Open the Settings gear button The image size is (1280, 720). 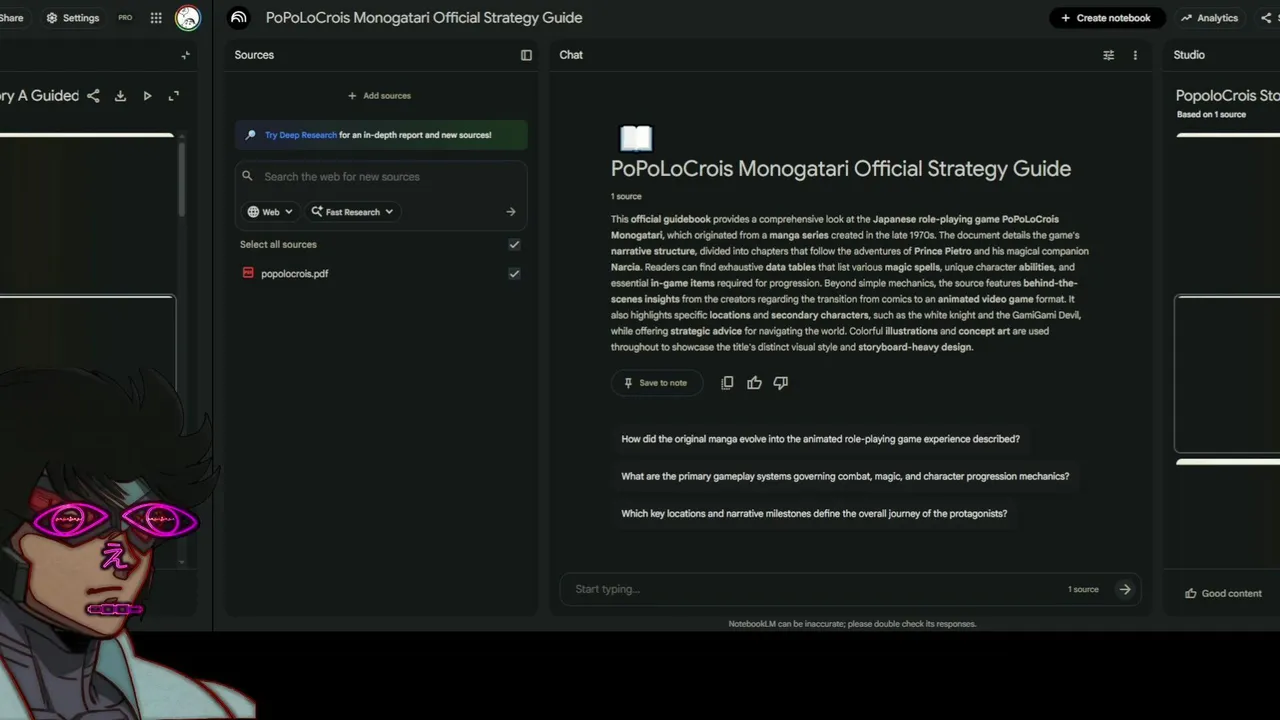[72, 18]
